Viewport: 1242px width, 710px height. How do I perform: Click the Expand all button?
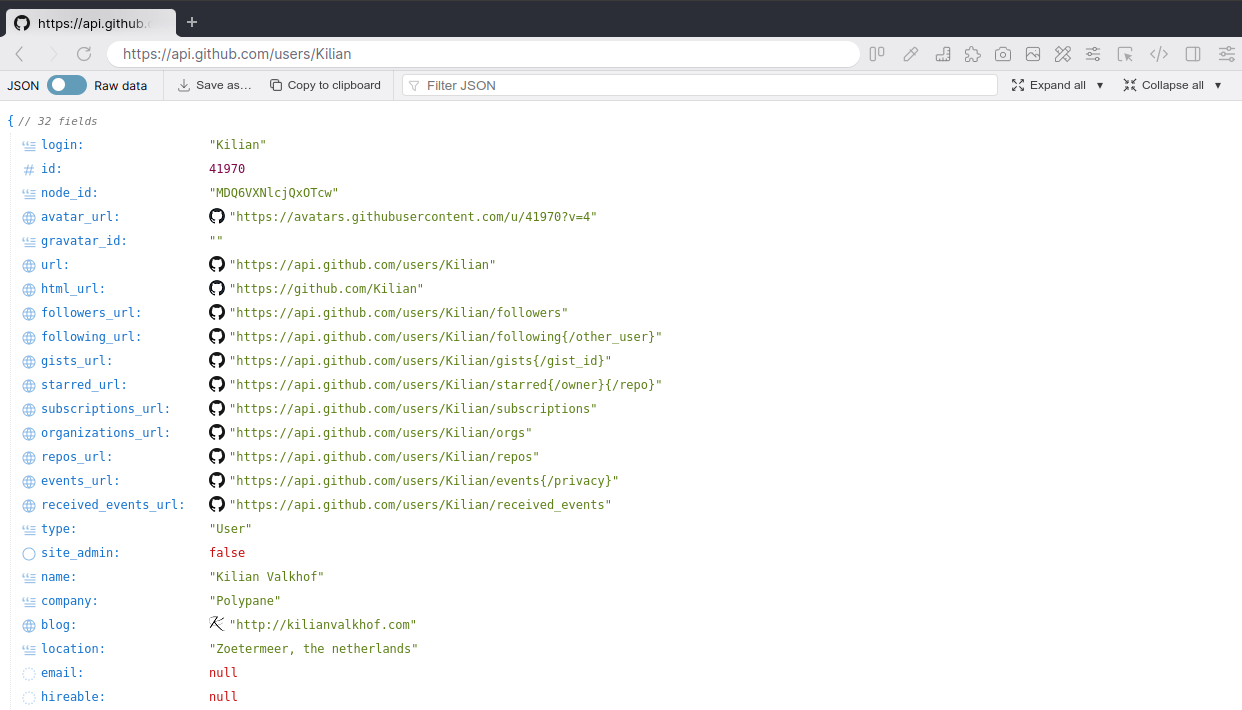point(1049,85)
